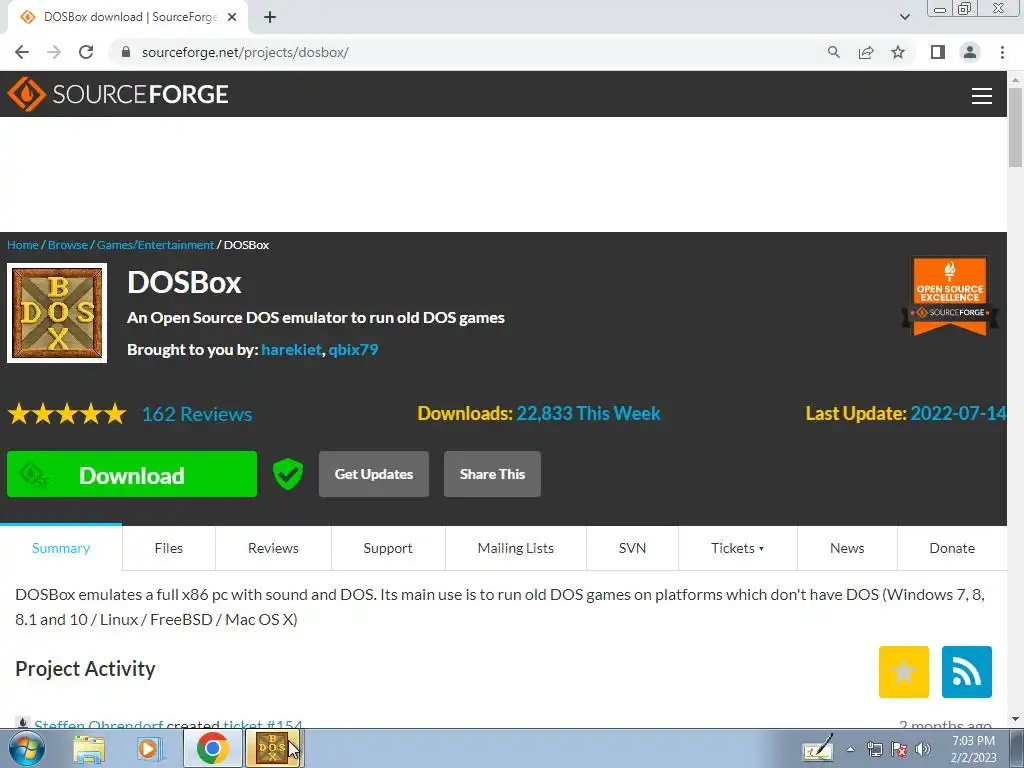Open the News tab
The height and width of the screenshot is (768, 1024).
(847, 548)
